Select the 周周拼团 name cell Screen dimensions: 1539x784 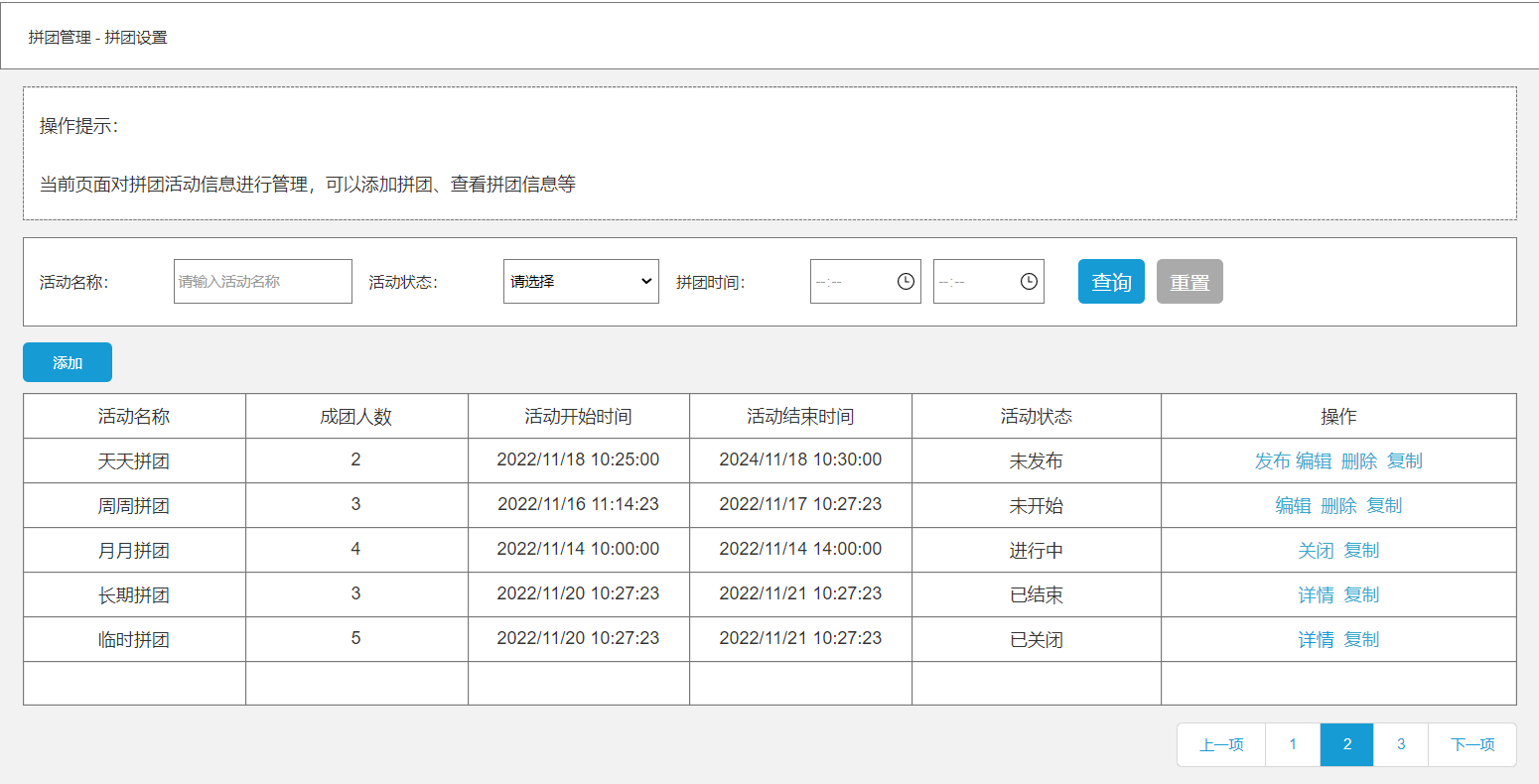(x=134, y=505)
